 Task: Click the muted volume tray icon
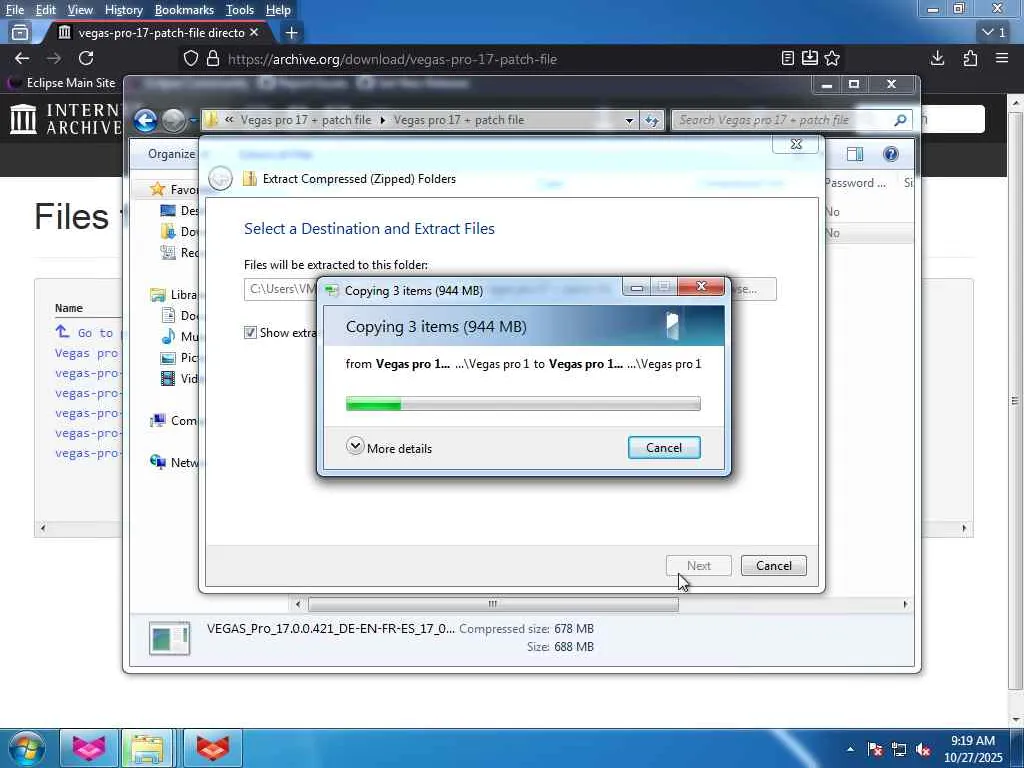point(923,750)
